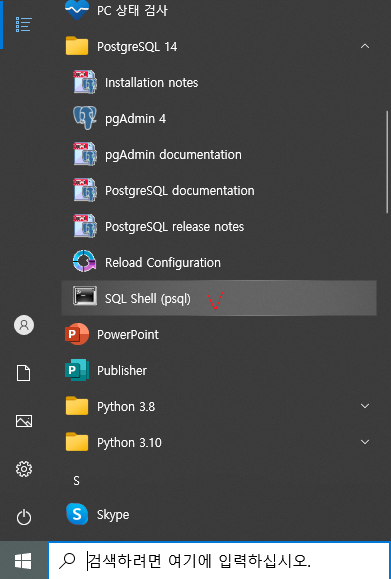Click the 'PostgreSQL 14' folder name
The image size is (391, 579).
pyautogui.click(x=137, y=47)
